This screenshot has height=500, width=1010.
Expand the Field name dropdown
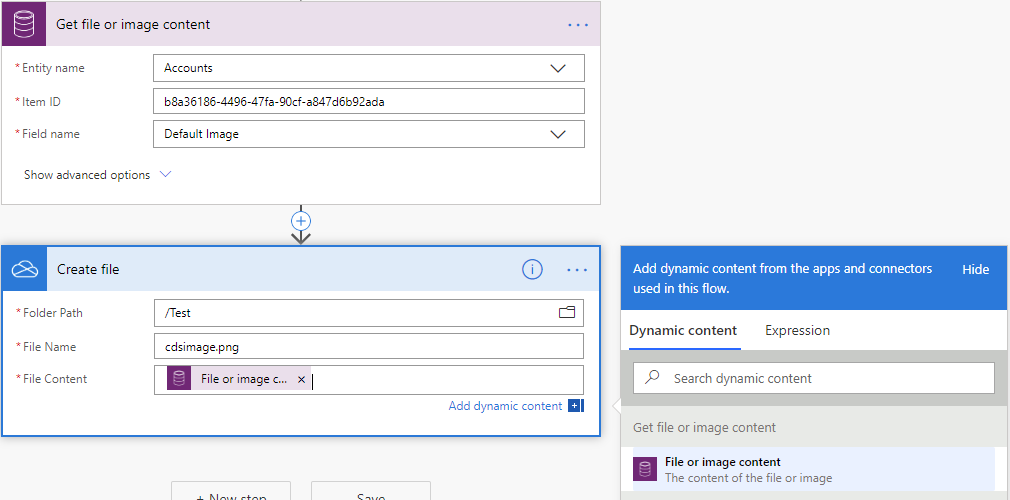[x=558, y=134]
